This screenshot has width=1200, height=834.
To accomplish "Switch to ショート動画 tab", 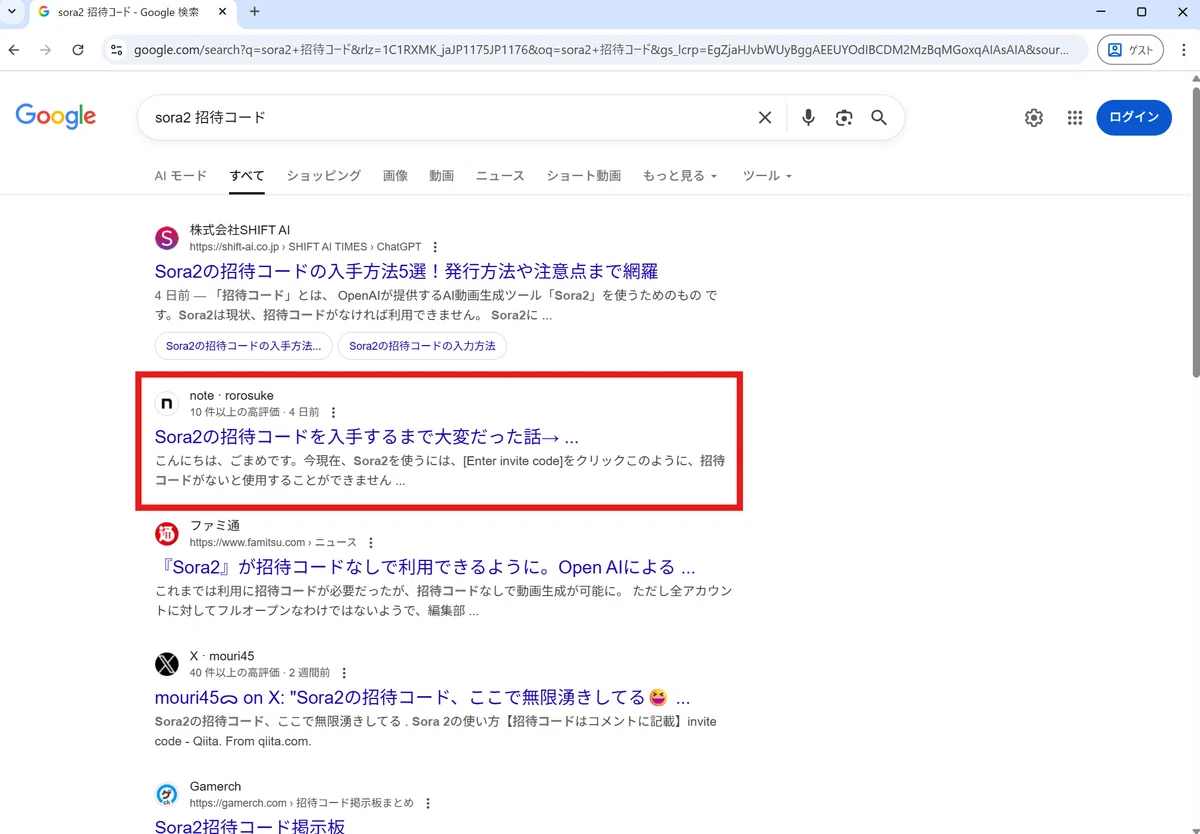I will pyautogui.click(x=584, y=175).
